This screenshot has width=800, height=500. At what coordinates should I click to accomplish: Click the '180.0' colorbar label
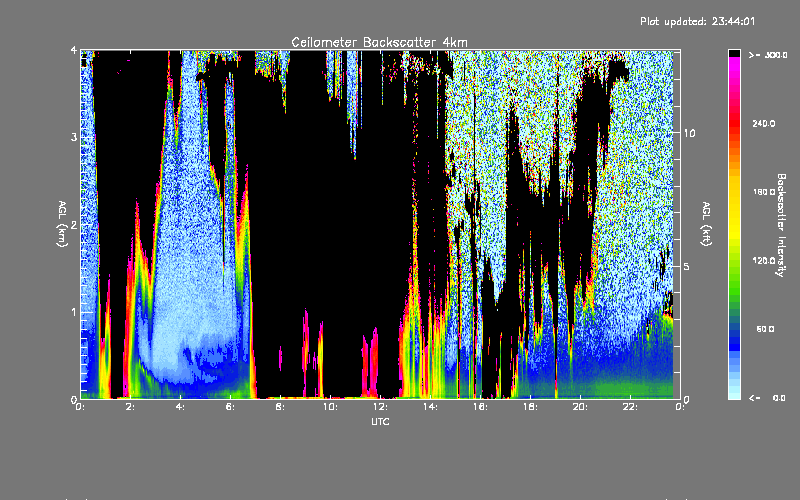coord(764,192)
